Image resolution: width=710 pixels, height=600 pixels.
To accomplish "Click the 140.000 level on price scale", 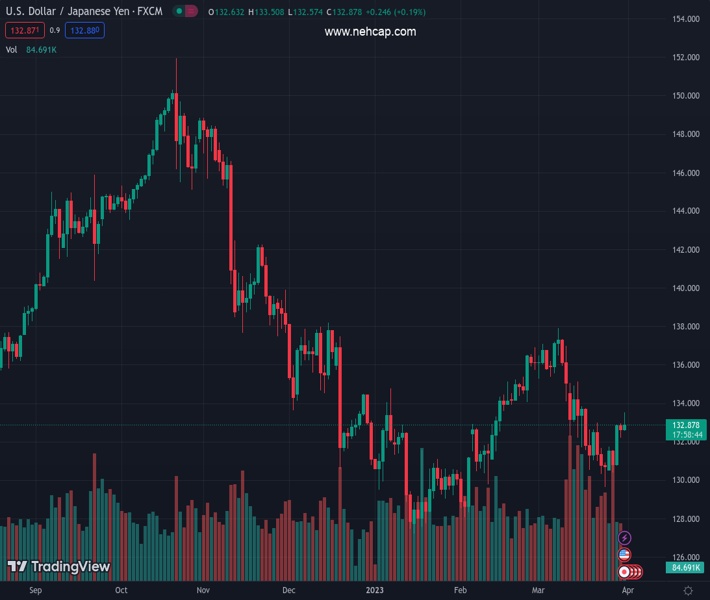I will point(685,288).
